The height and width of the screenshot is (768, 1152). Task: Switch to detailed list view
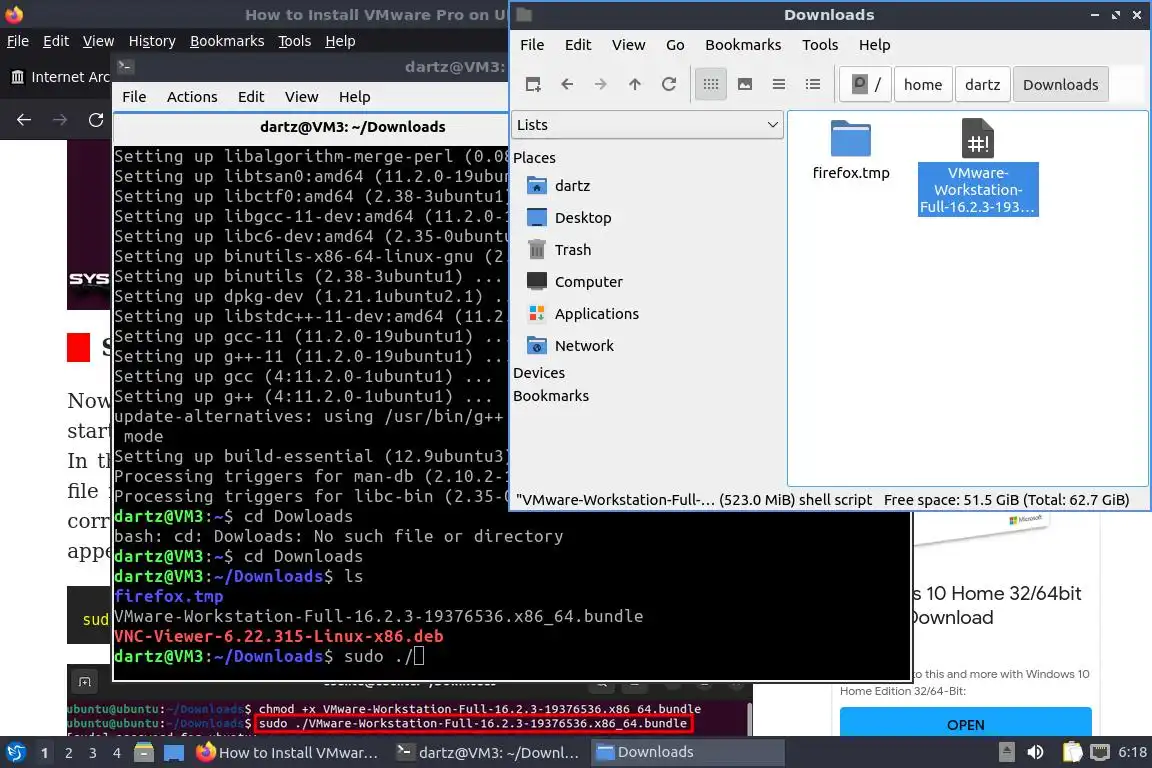pyautogui.click(x=813, y=85)
